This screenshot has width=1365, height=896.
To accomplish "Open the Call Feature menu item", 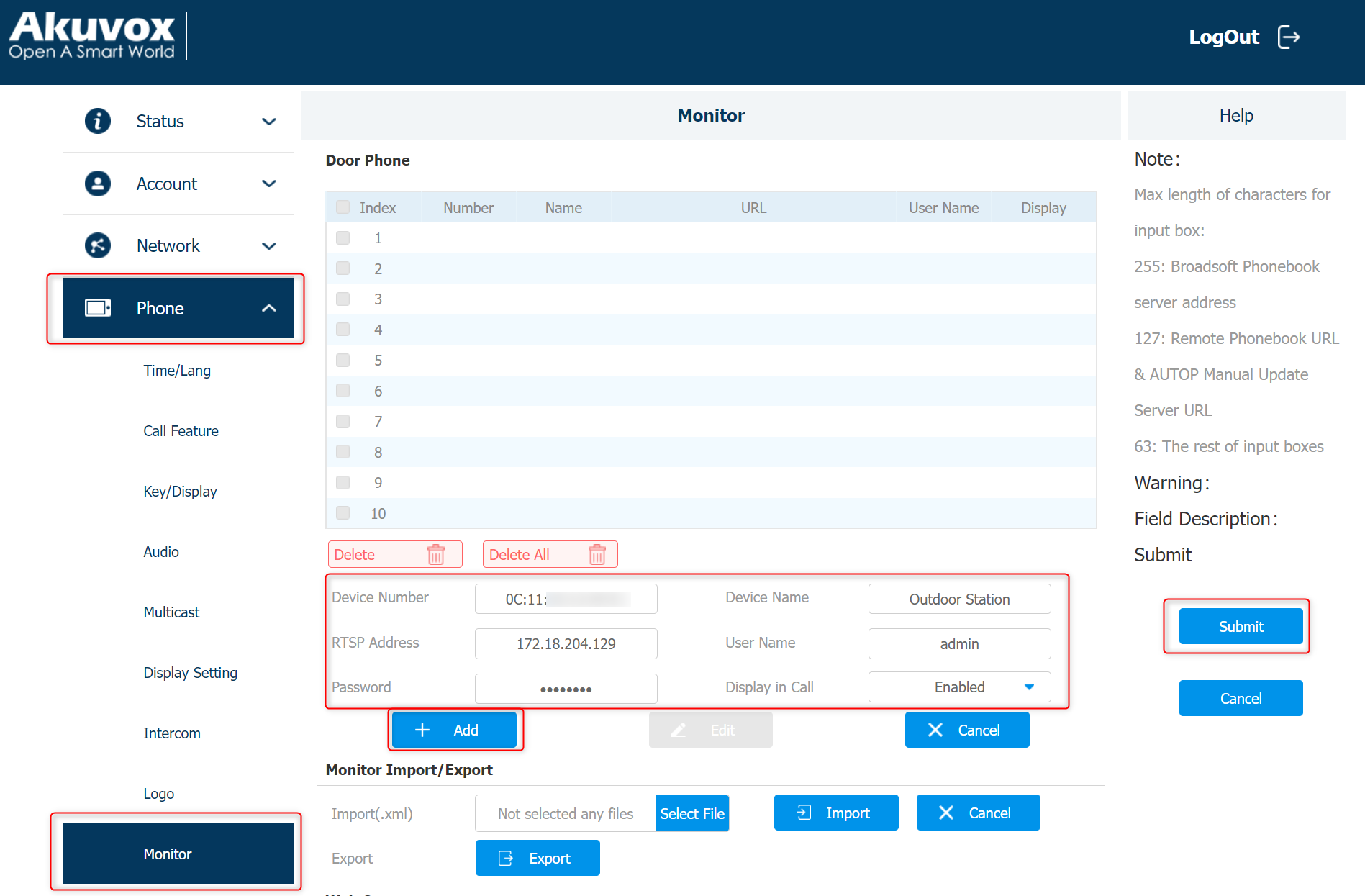I will [x=181, y=431].
